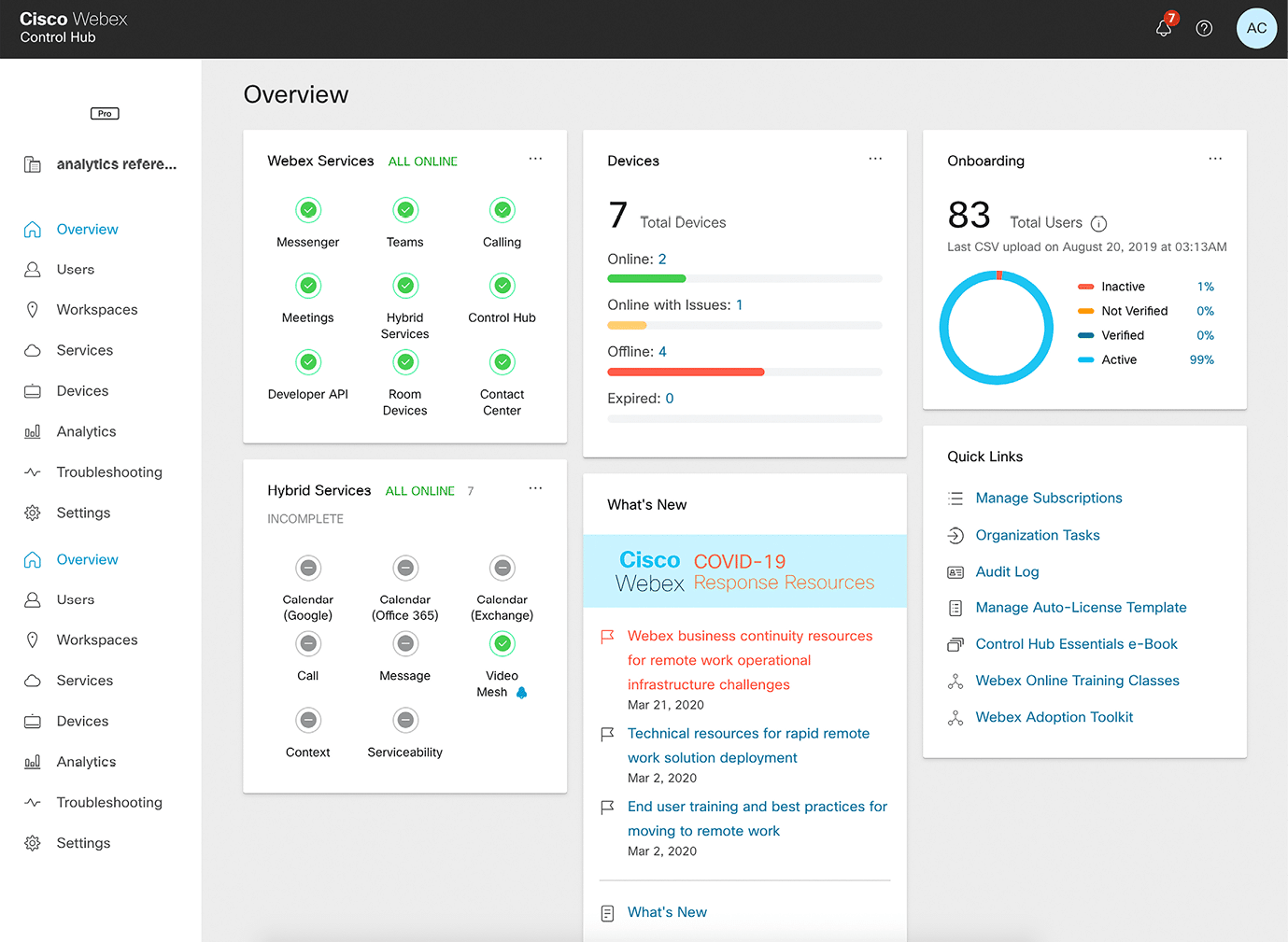The height and width of the screenshot is (942, 1288).
Task: Click the list icon beside Manage Subscriptions
Action: click(955, 499)
